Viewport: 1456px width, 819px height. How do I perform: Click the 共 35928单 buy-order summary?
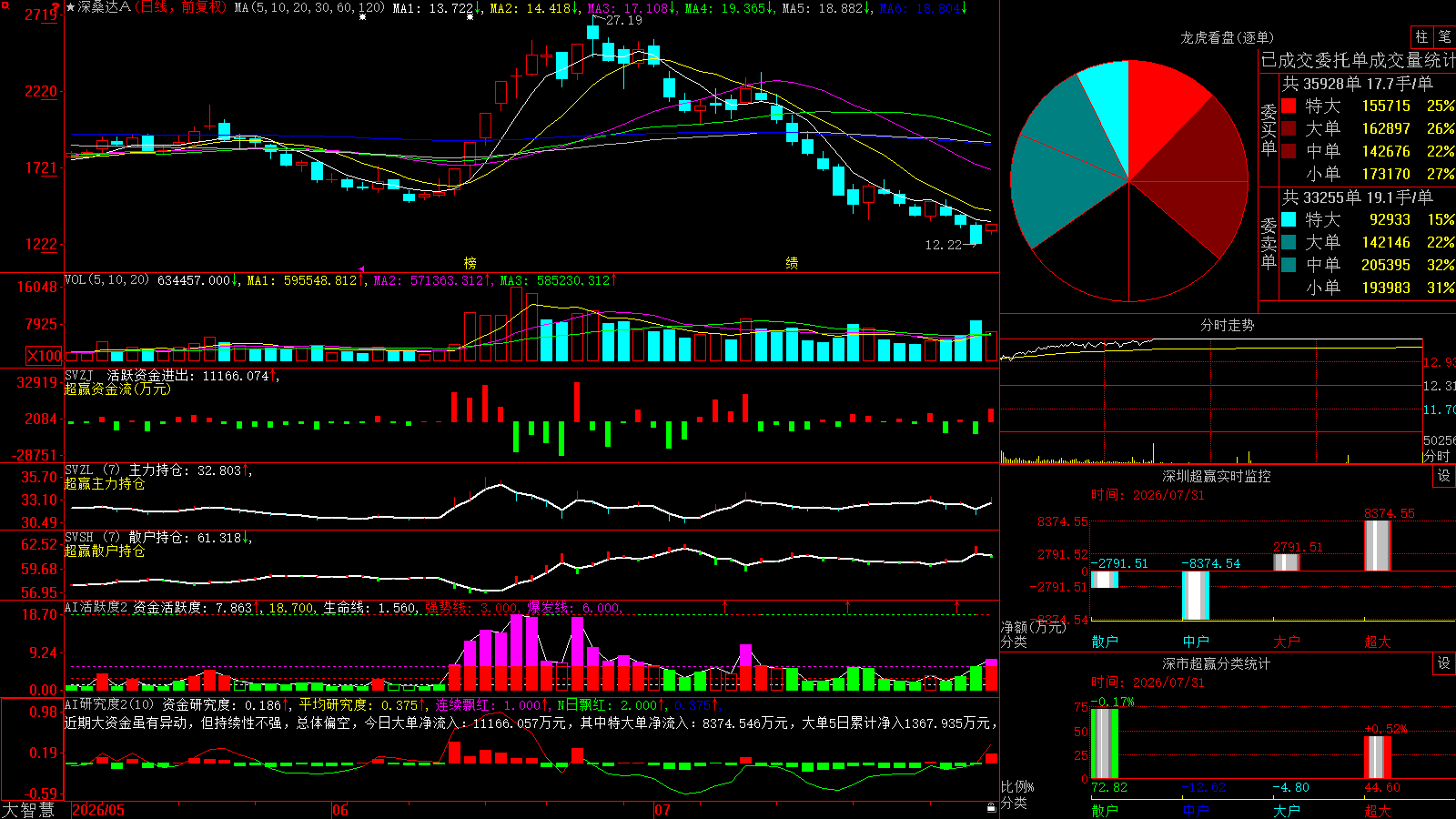pos(1357,84)
